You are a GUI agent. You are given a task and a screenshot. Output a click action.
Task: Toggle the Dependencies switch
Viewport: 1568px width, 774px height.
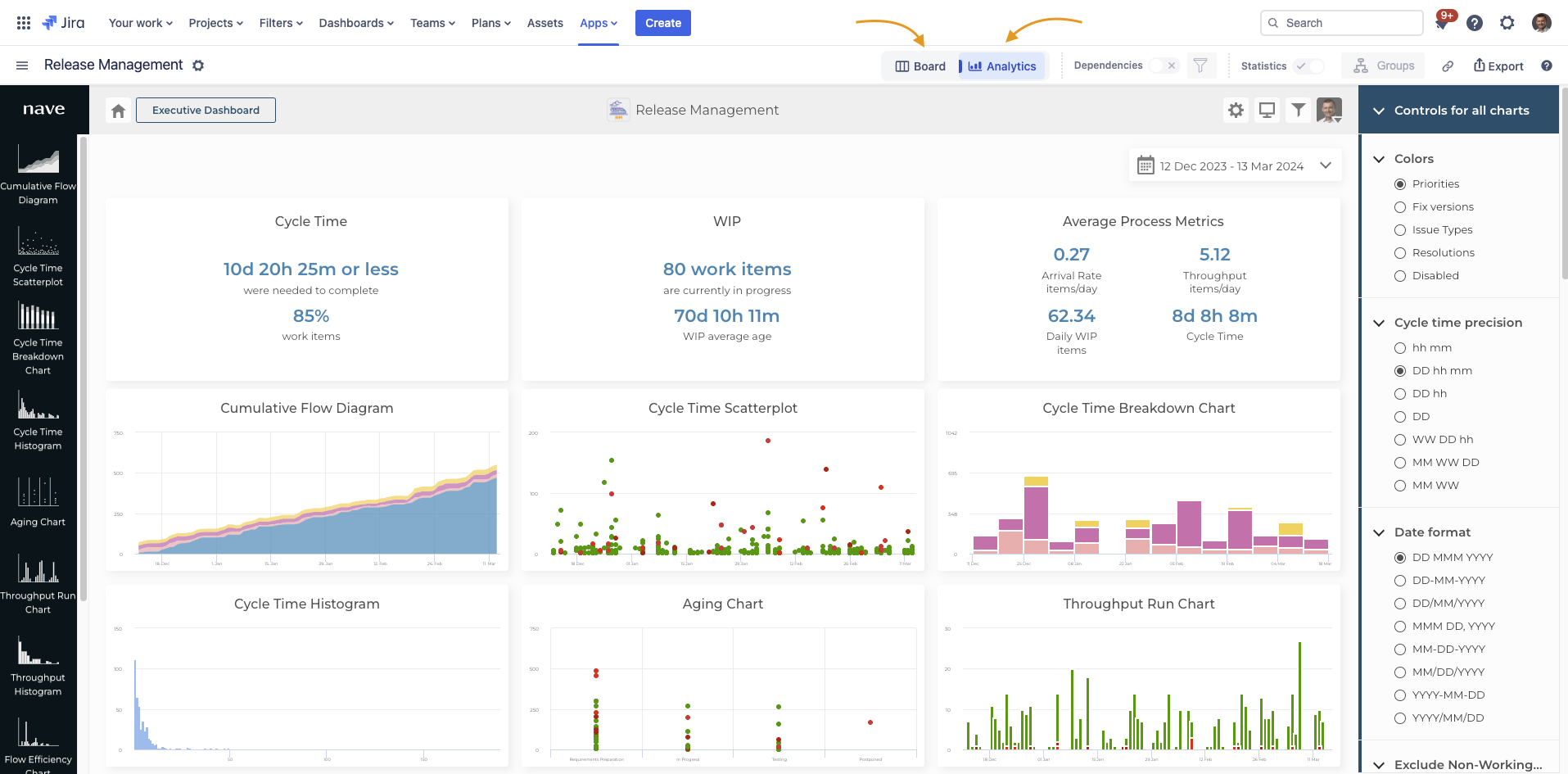click(1163, 66)
